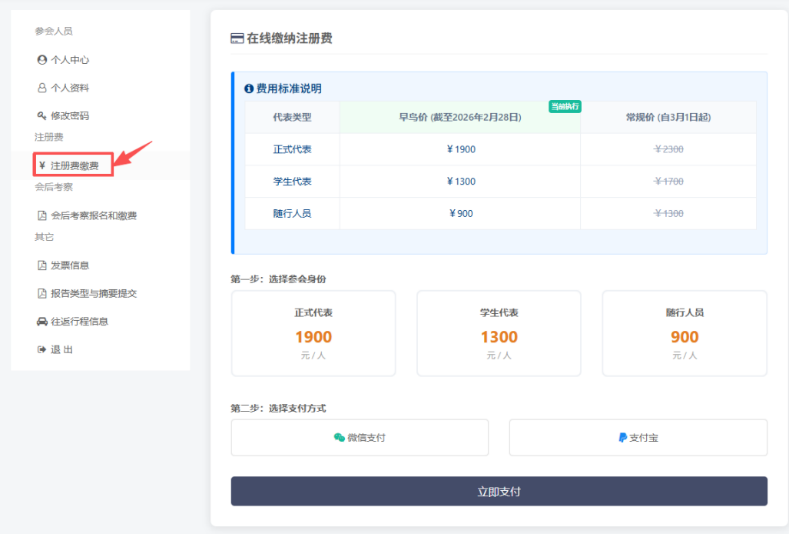
Task: Pick 随行人员 900元 identity card
Action: click(x=684, y=333)
